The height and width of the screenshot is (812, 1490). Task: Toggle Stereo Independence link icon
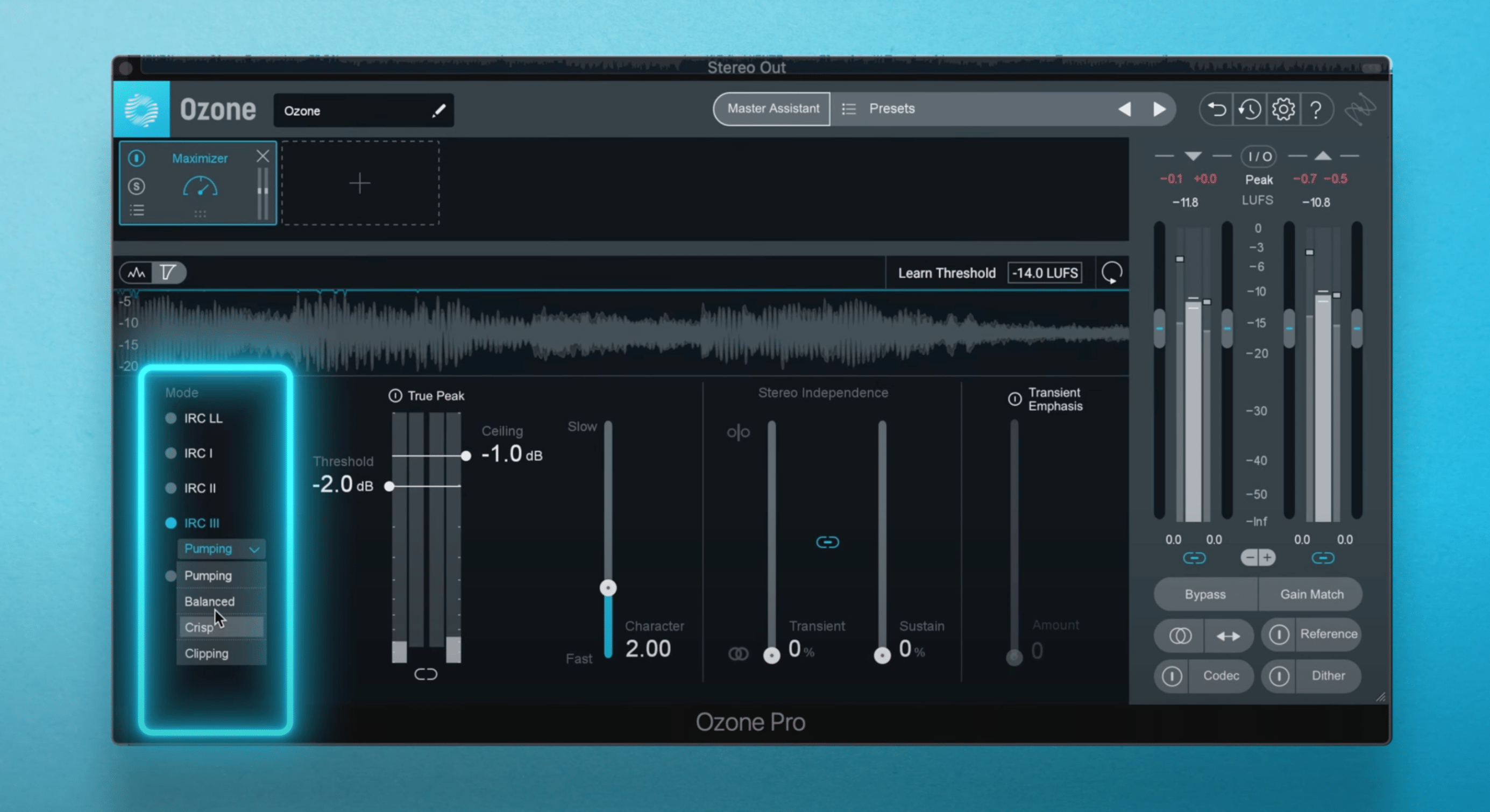(827, 542)
